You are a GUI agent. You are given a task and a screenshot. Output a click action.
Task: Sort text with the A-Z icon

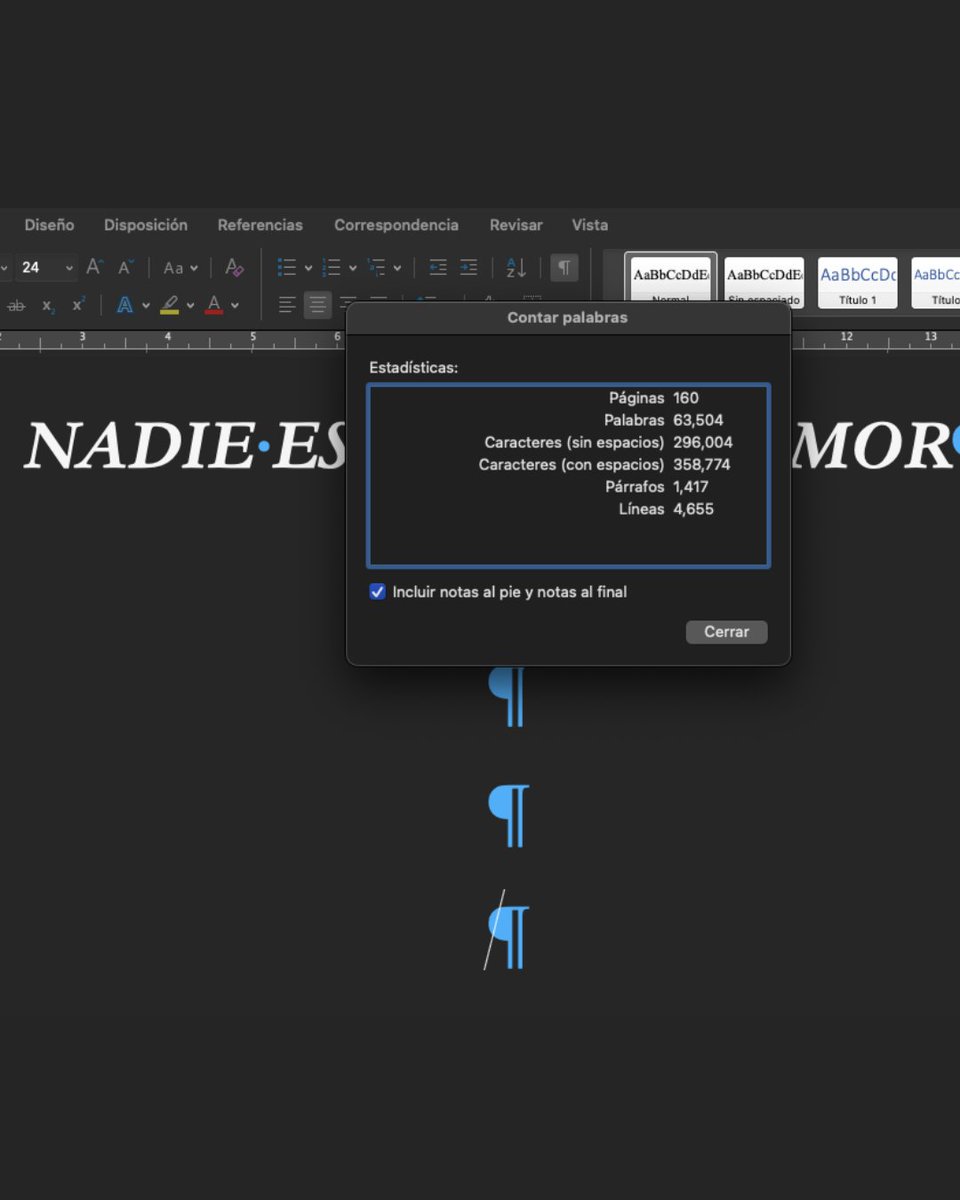coord(516,267)
